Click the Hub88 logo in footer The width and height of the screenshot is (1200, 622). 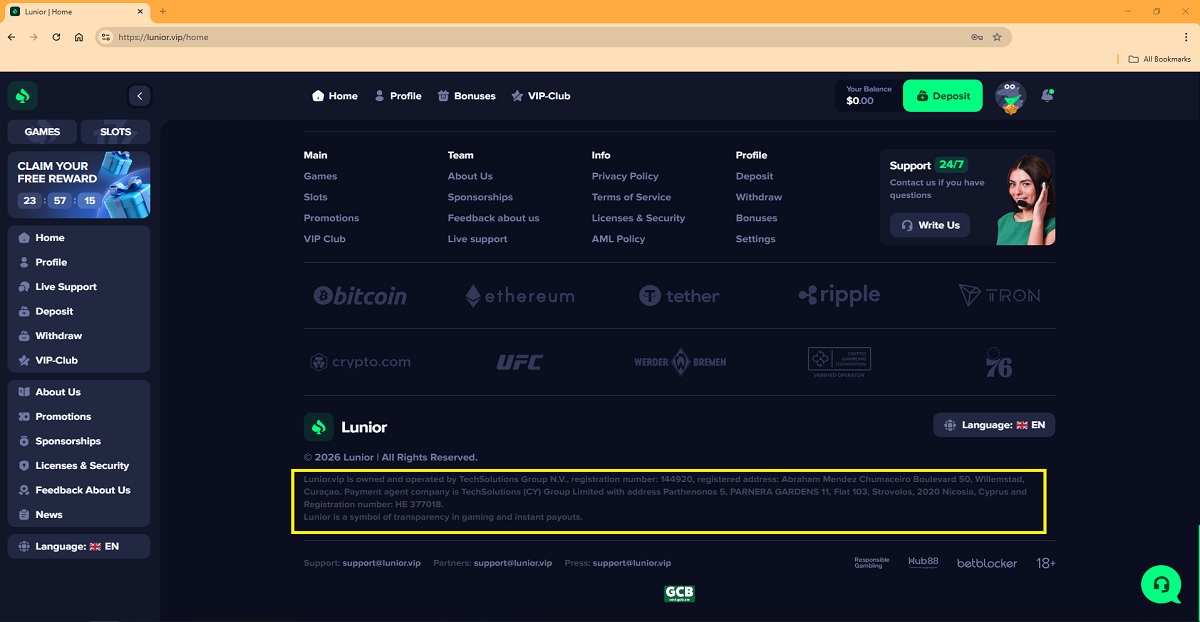(923, 563)
